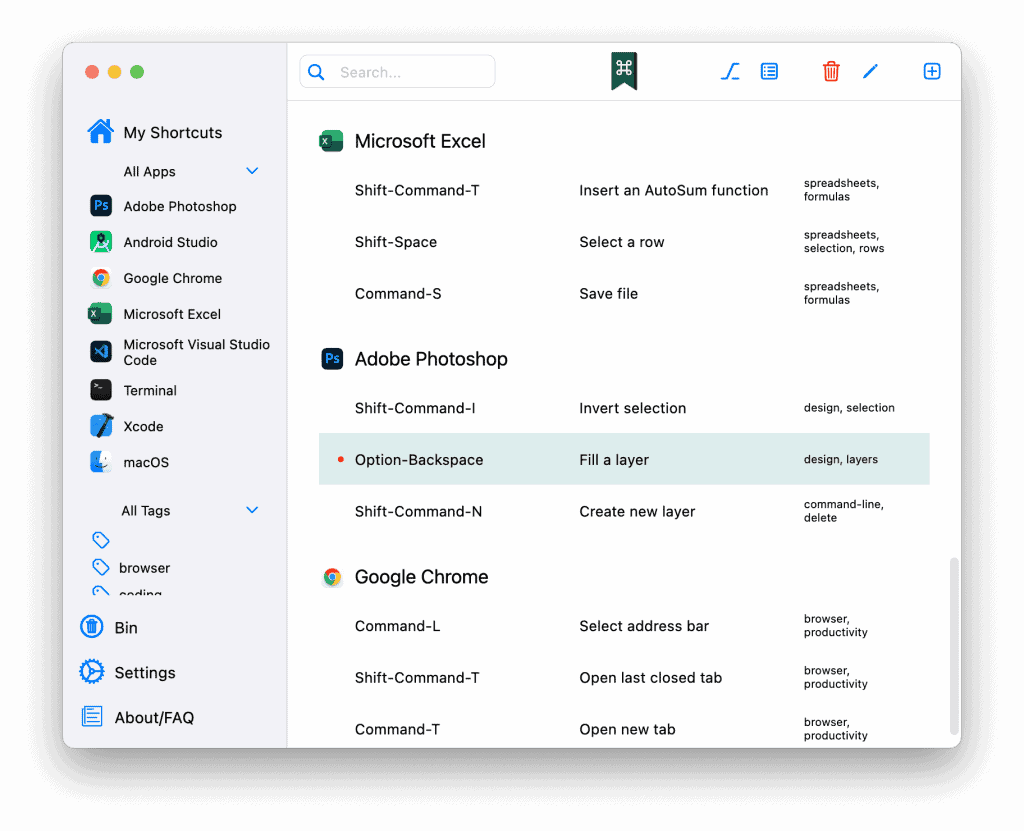This screenshot has width=1024, height=831.
Task: Click Android Studio icon in sidebar
Action: pyautogui.click(x=101, y=242)
